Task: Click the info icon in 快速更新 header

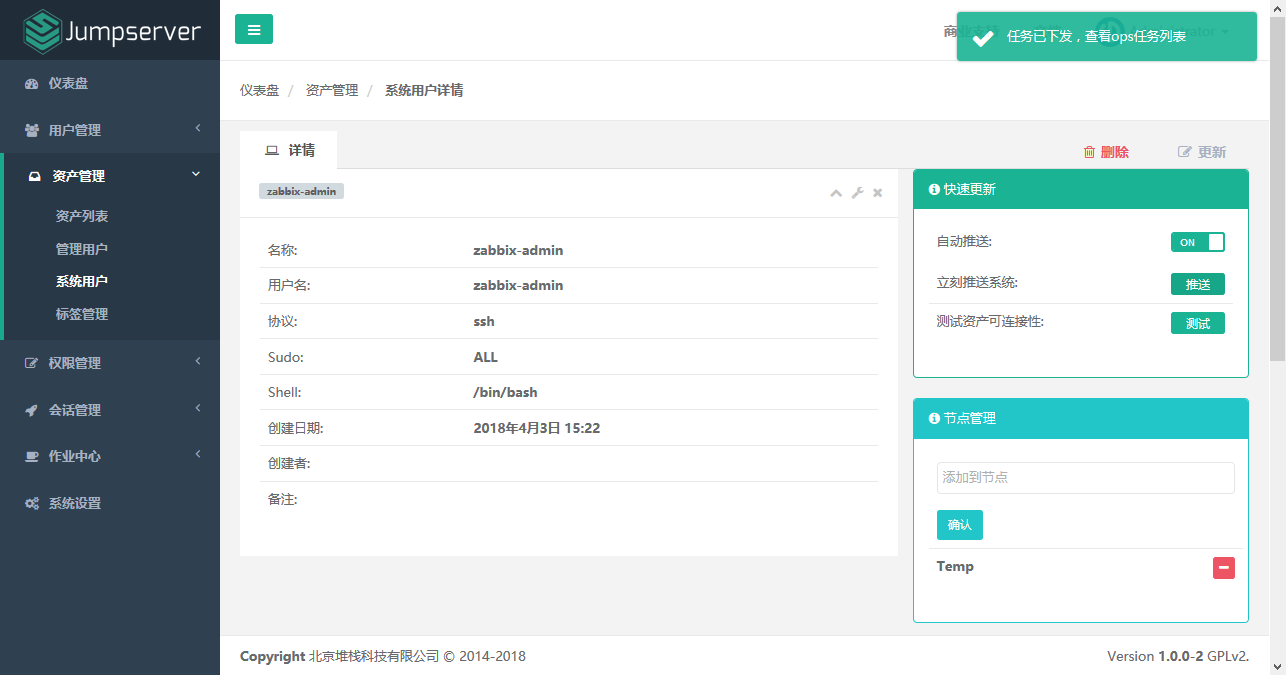Action: [x=934, y=189]
